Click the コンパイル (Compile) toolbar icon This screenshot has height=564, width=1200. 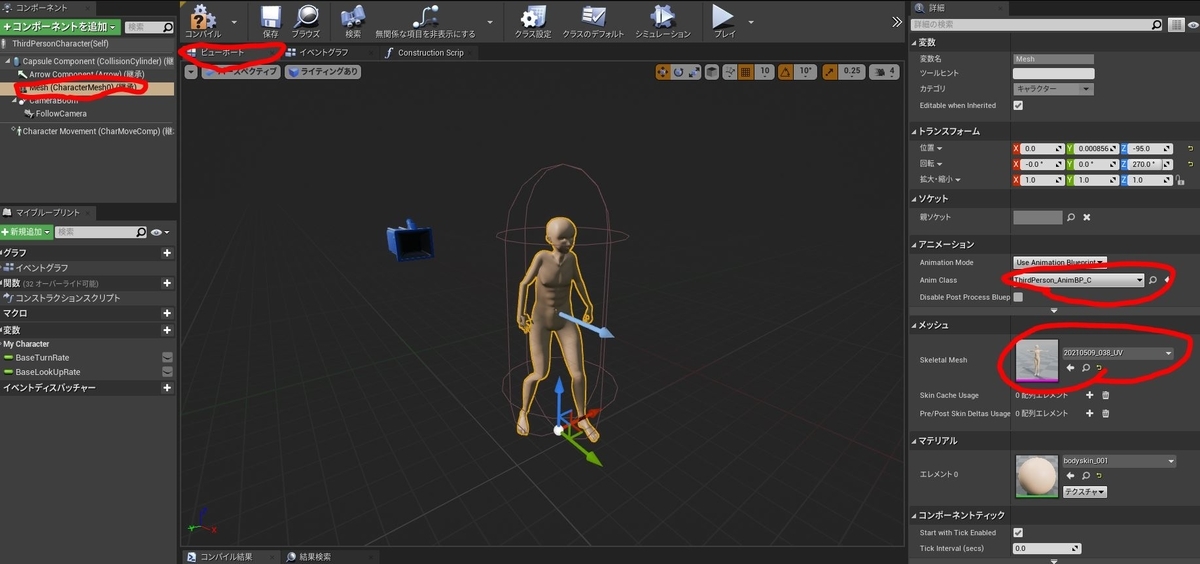click(203, 20)
